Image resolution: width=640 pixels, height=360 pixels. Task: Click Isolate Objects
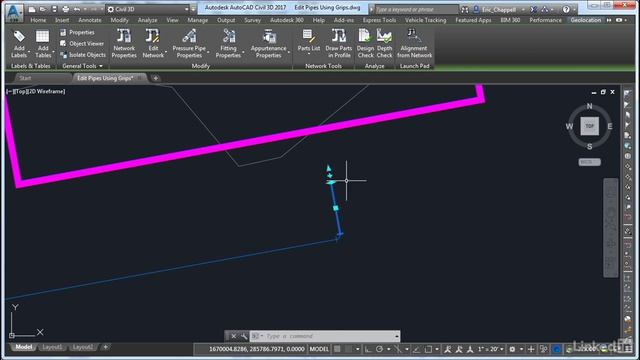coord(82,55)
